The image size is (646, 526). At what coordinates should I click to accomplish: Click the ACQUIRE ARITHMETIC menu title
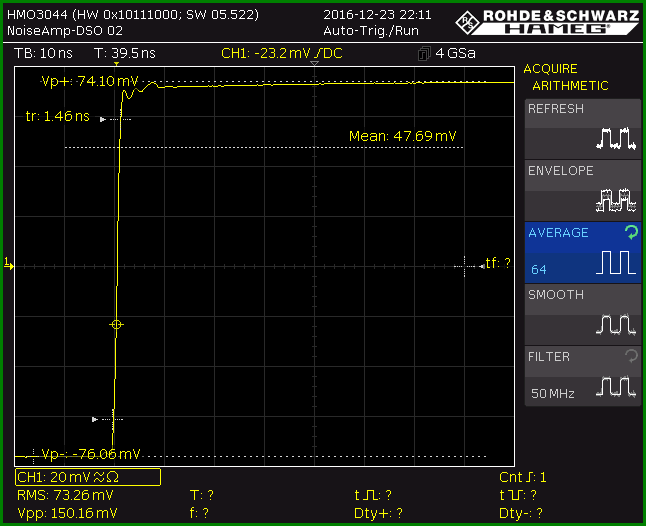tap(566, 77)
